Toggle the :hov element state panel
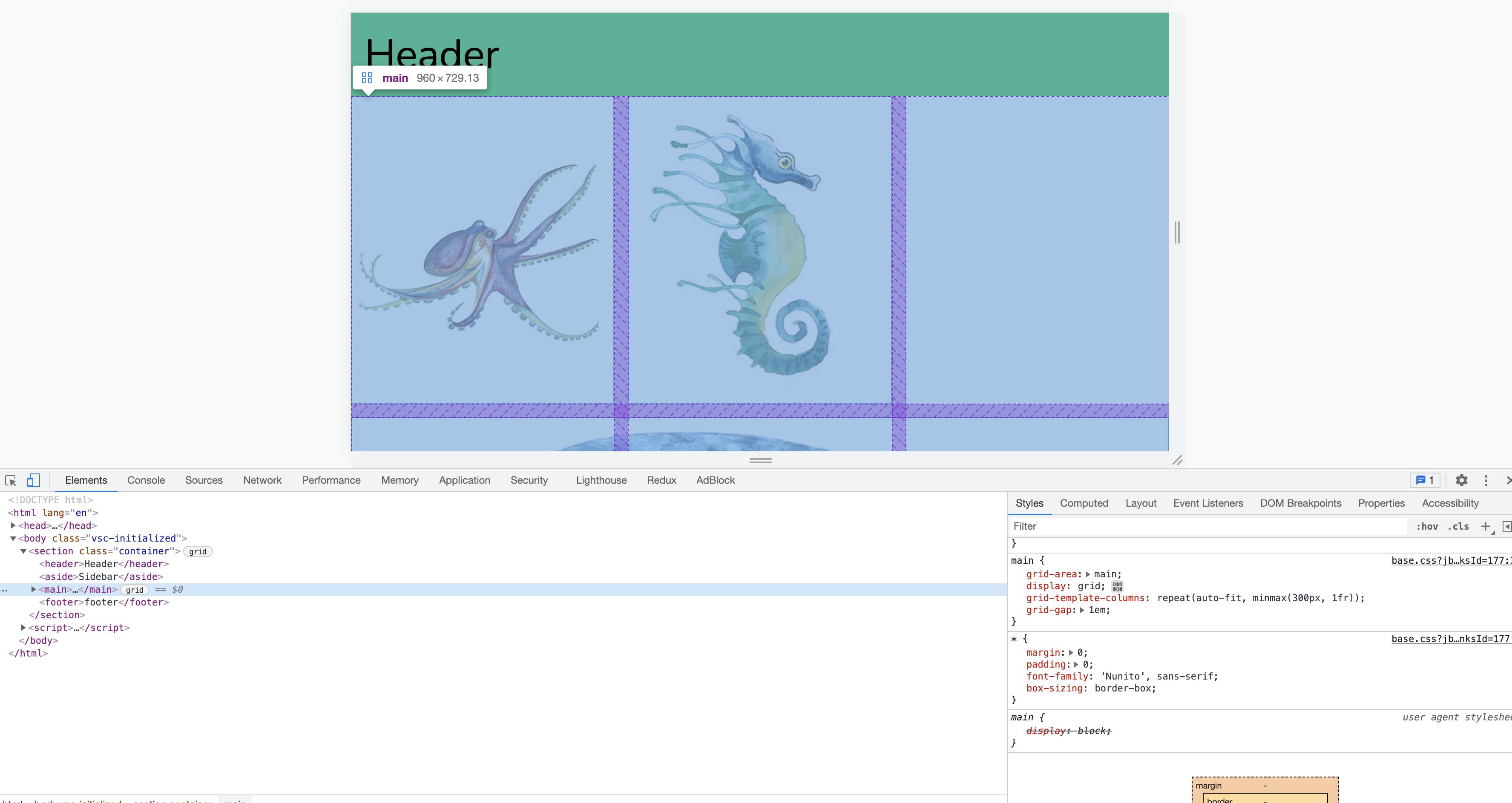Image resolution: width=1512 pixels, height=803 pixels. 1427,526
